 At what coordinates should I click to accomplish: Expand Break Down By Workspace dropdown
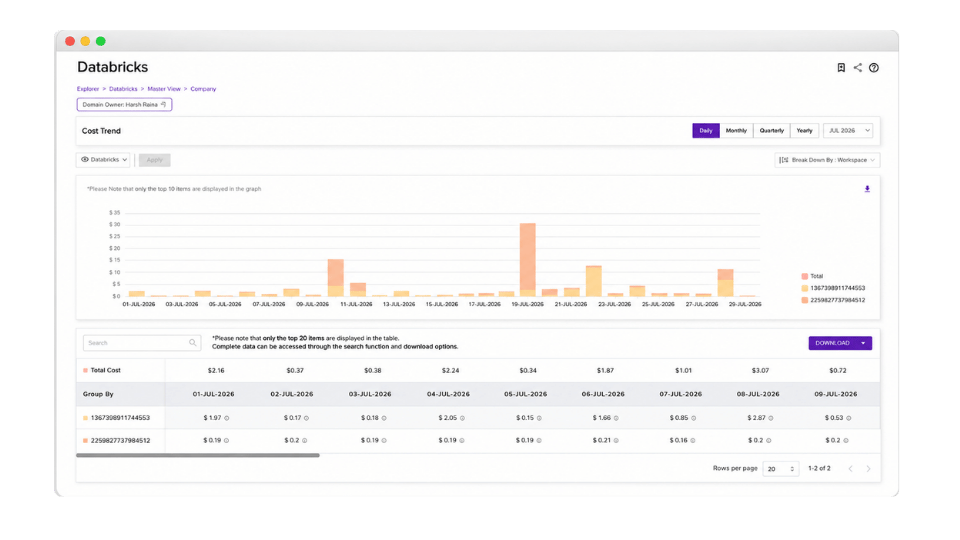(x=827, y=160)
